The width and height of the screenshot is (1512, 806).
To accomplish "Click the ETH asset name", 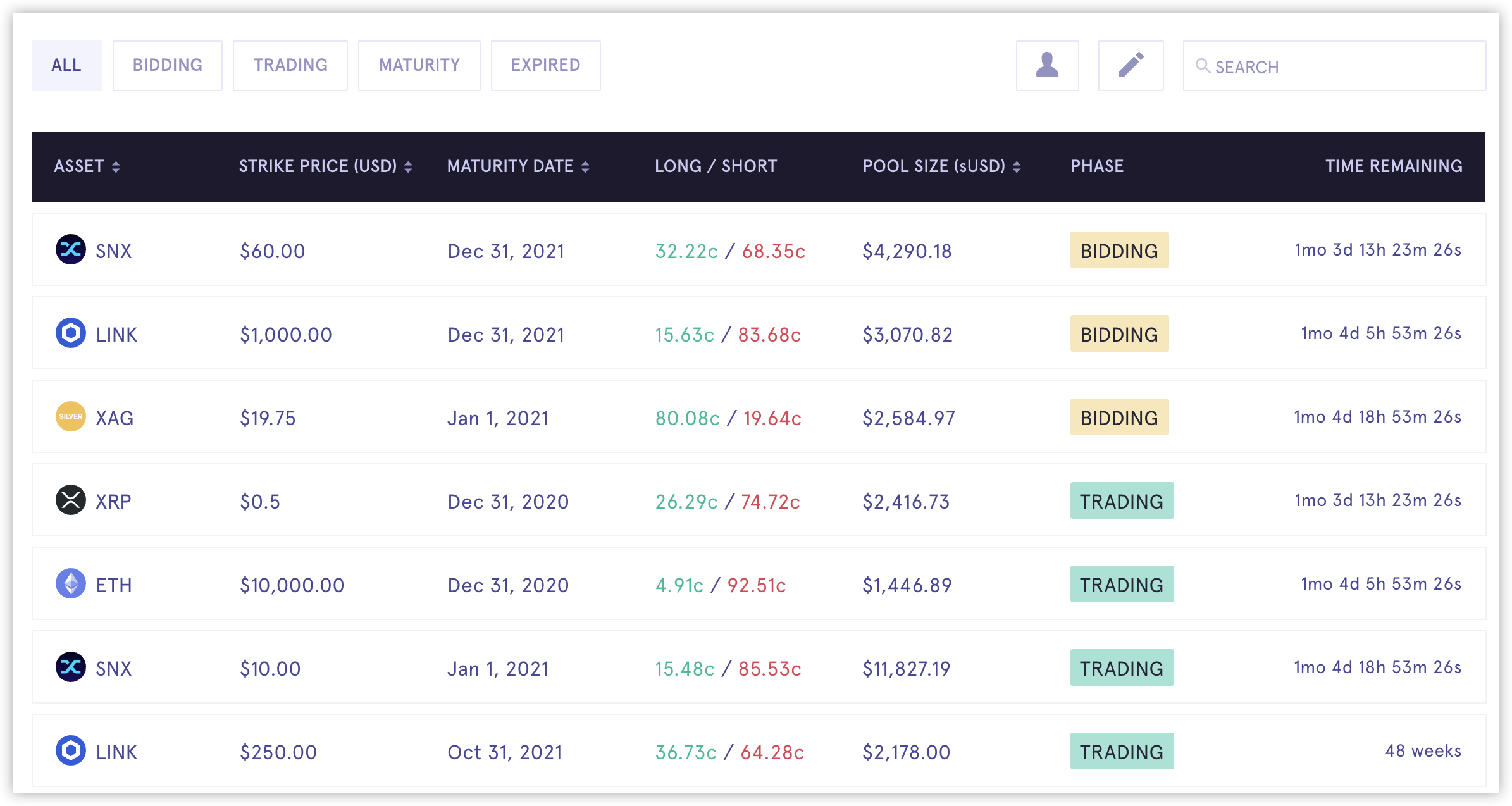I will pos(114,585).
